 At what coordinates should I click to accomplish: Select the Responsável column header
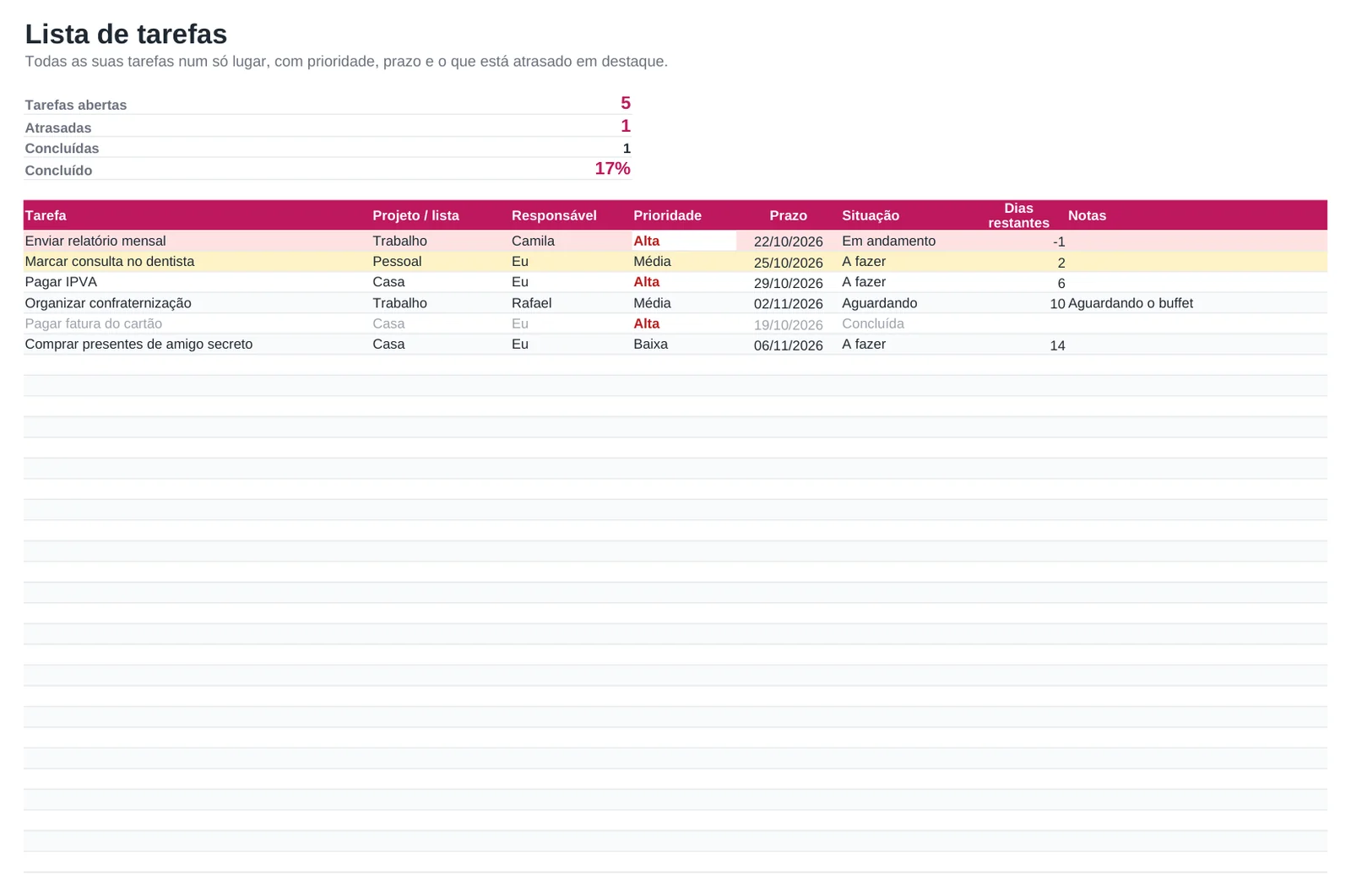pyautogui.click(x=571, y=215)
